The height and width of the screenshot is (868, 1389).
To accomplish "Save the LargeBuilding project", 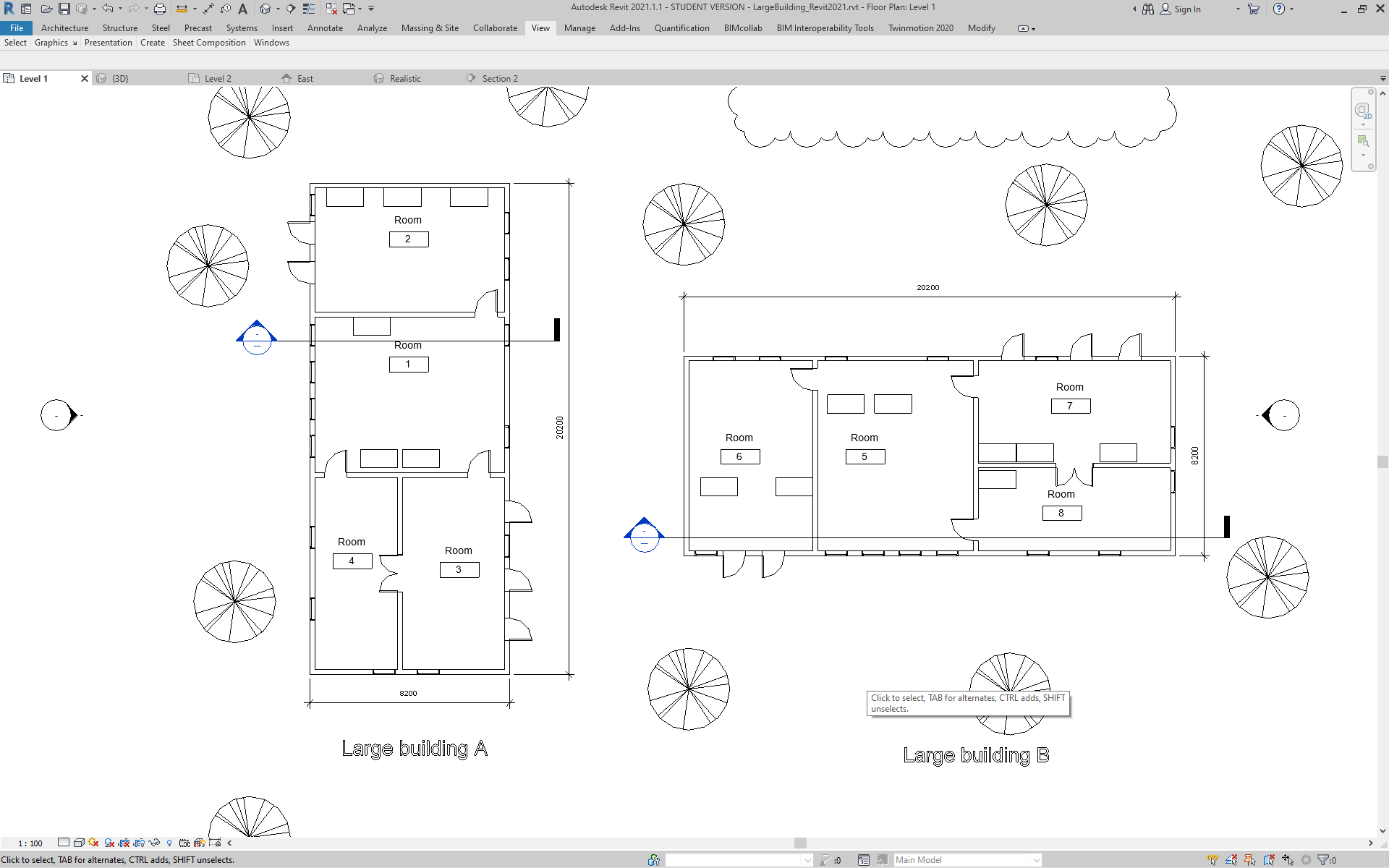I will pos(66,9).
